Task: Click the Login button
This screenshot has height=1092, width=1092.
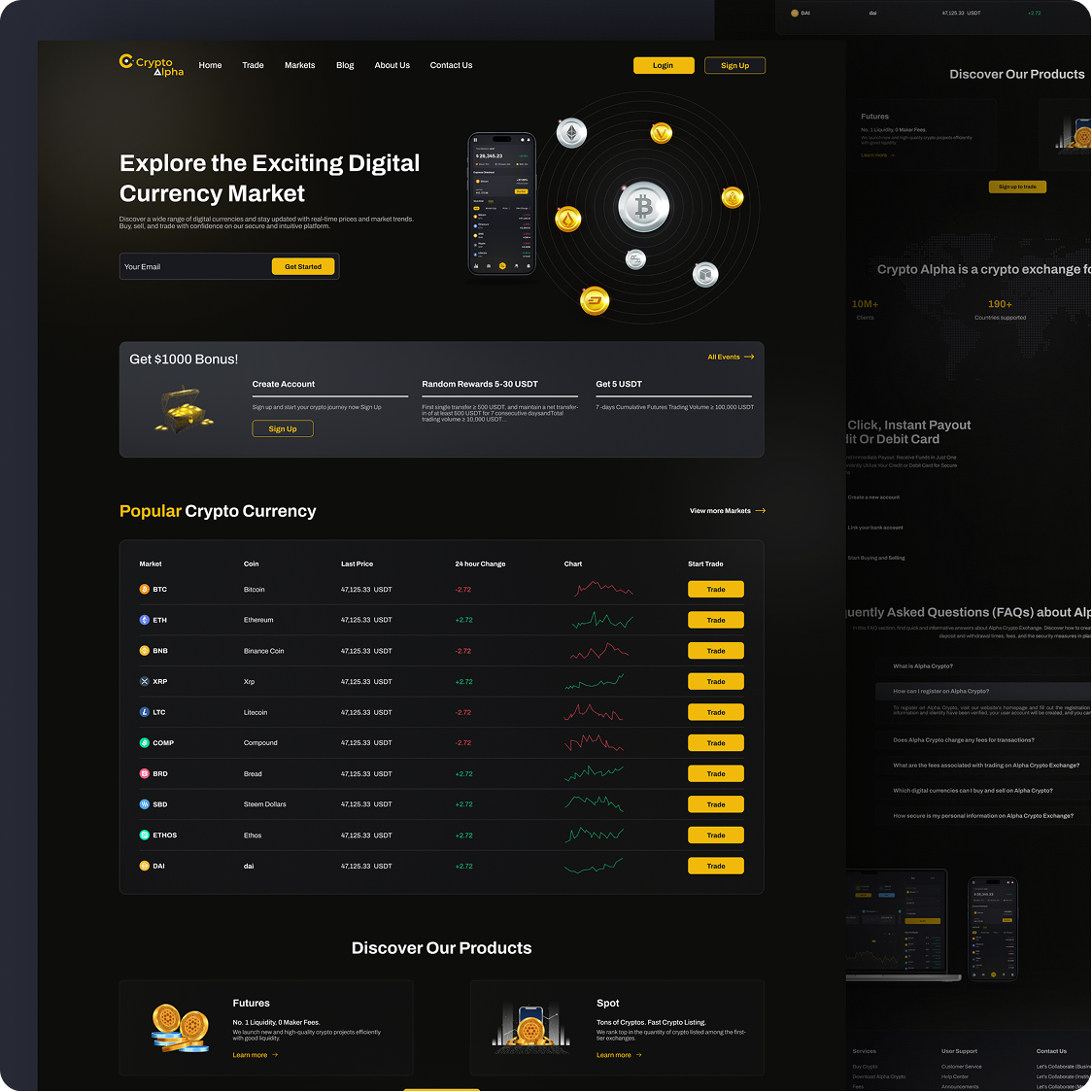Action: point(664,65)
